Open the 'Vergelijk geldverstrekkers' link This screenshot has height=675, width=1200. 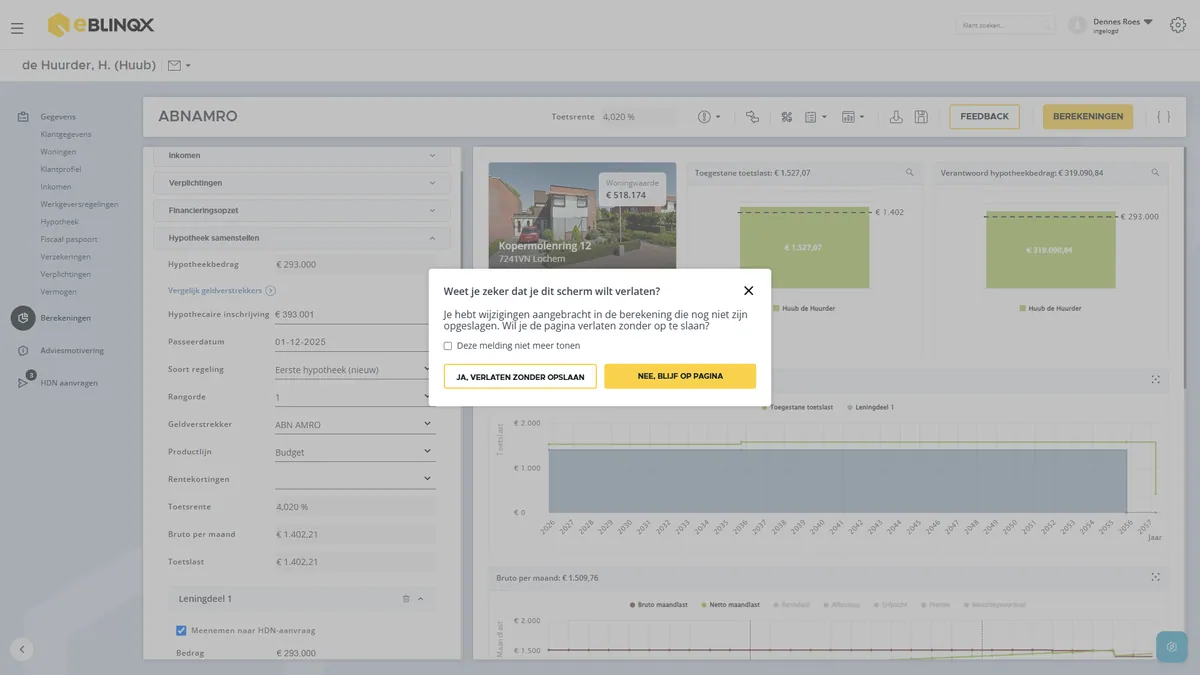point(221,291)
